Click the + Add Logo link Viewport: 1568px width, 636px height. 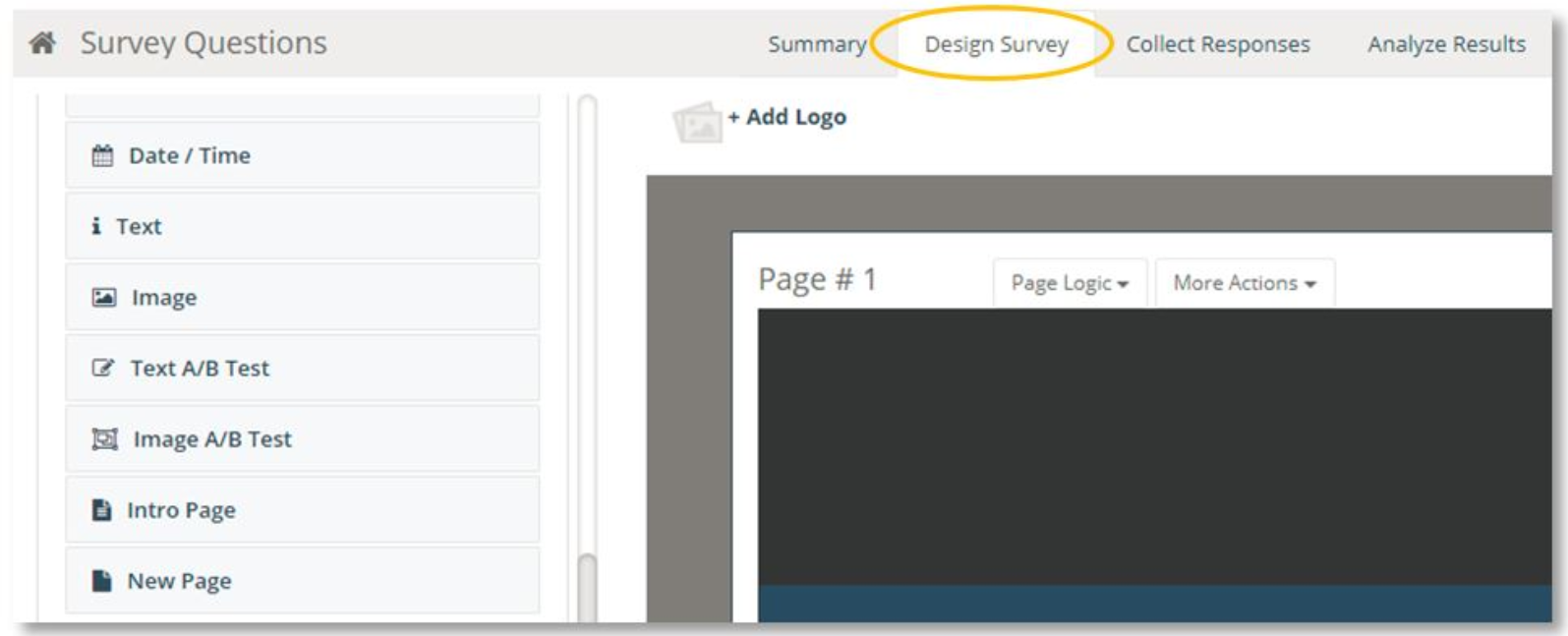coord(787,117)
